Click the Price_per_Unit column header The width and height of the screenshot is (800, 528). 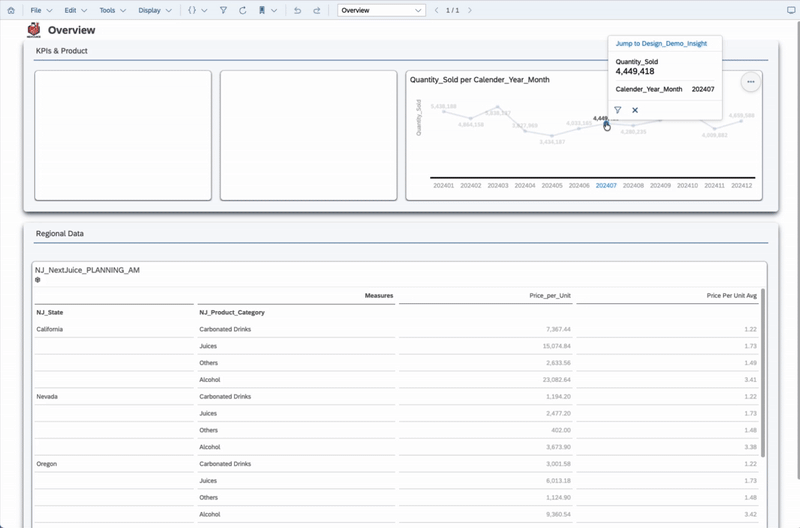coord(550,295)
